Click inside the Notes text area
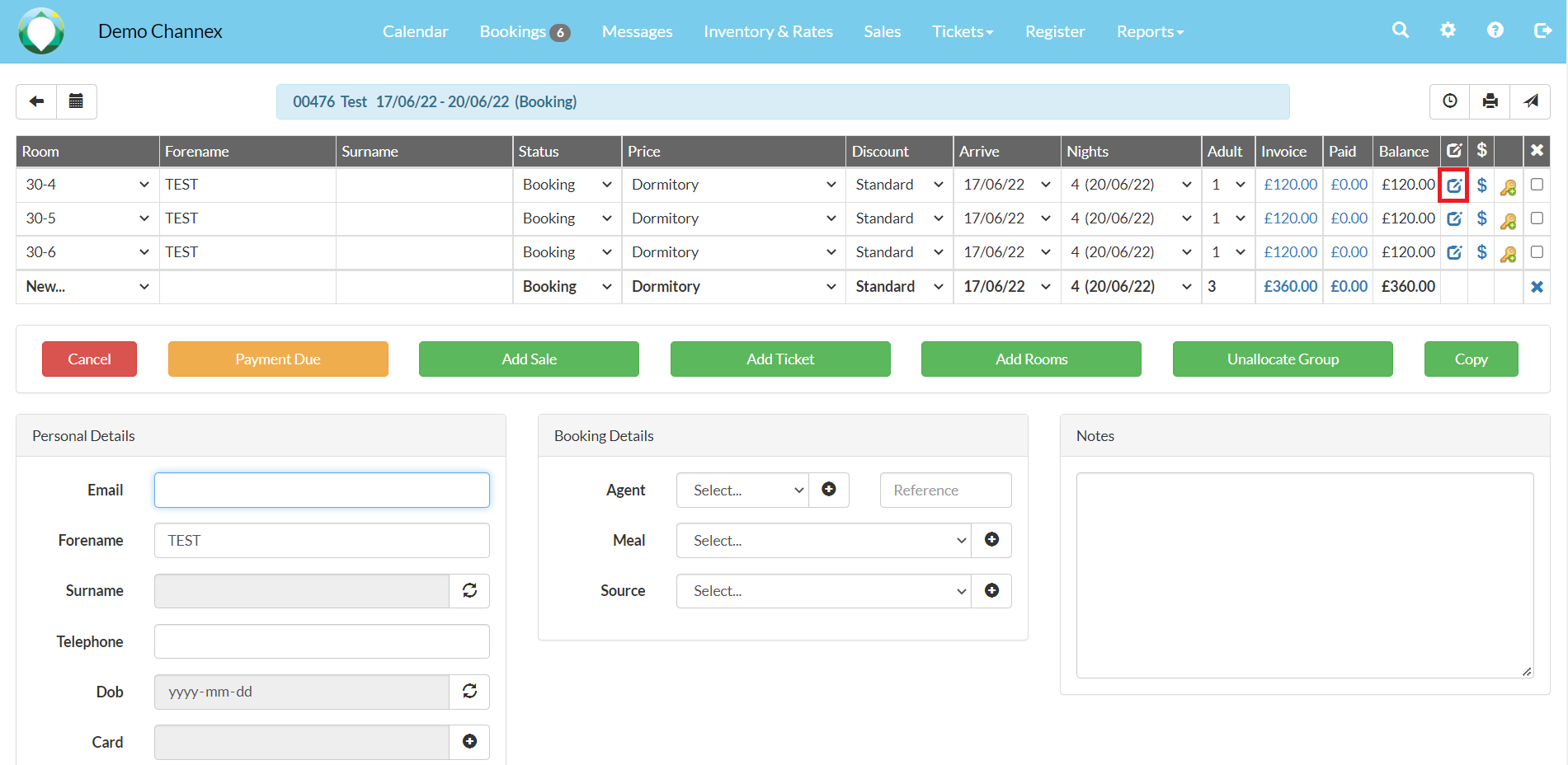This screenshot has width=1568, height=765. [x=1305, y=575]
